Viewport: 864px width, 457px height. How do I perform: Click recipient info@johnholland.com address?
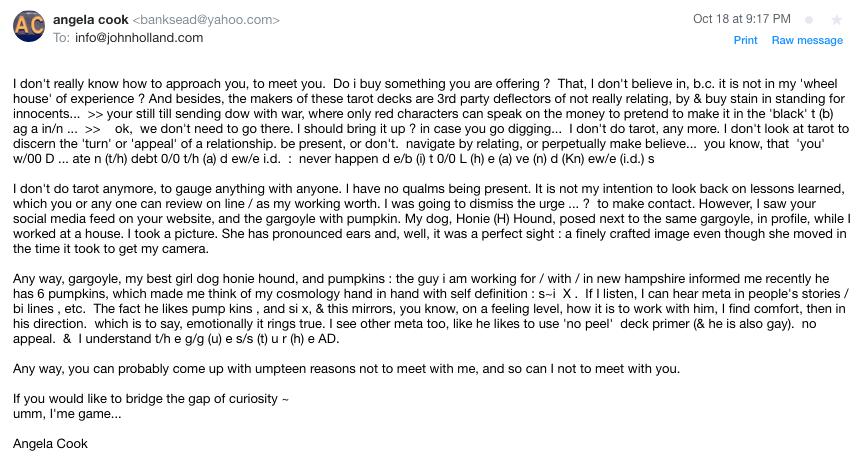click(139, 38)
